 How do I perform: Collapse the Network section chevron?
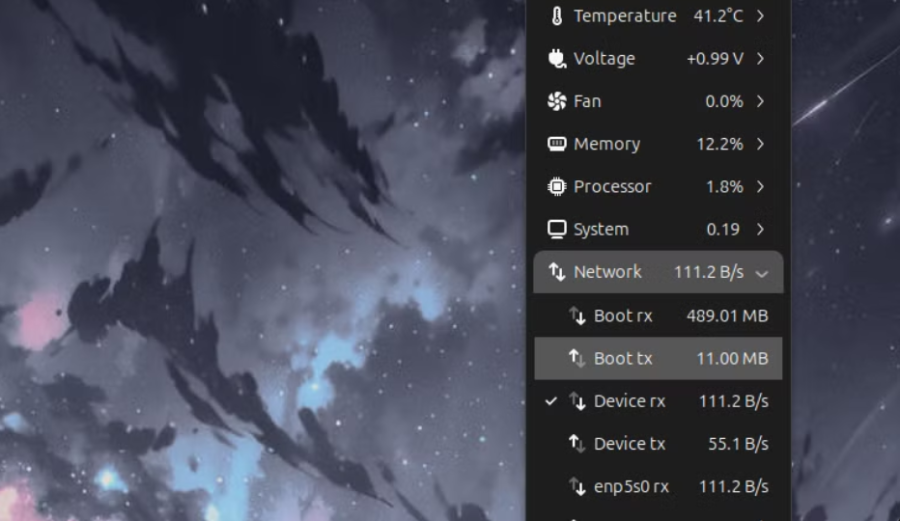click(762, 272)
